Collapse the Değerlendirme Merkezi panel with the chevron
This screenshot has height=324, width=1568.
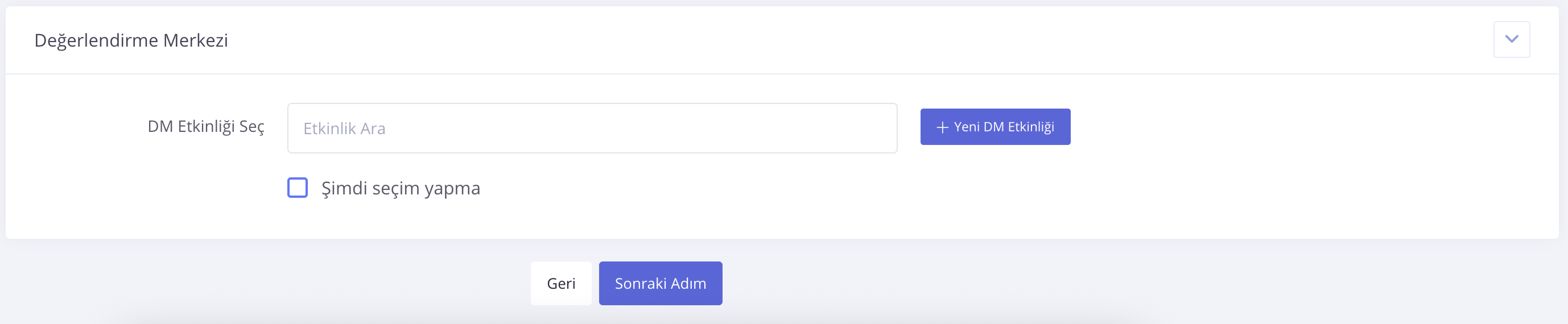[1511, 40]
